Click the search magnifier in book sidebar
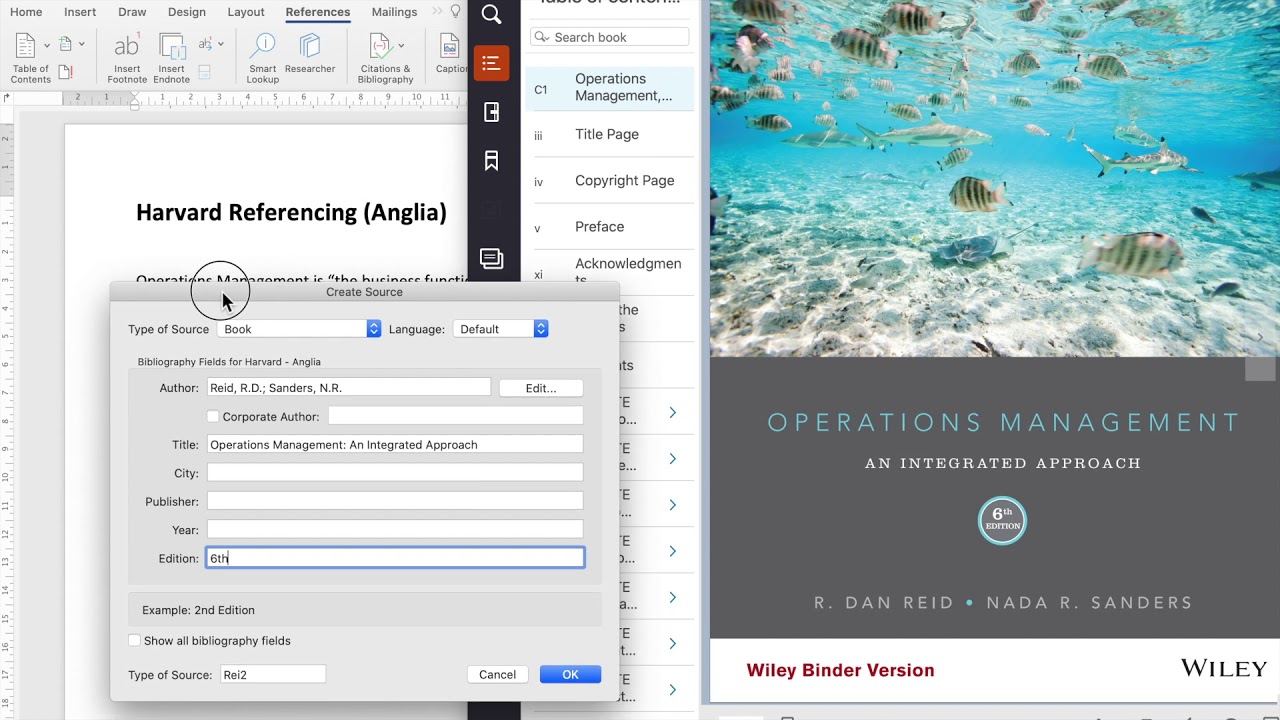Image resolution: width=1280 pixels, height=720 pixels. click(491, 14)
